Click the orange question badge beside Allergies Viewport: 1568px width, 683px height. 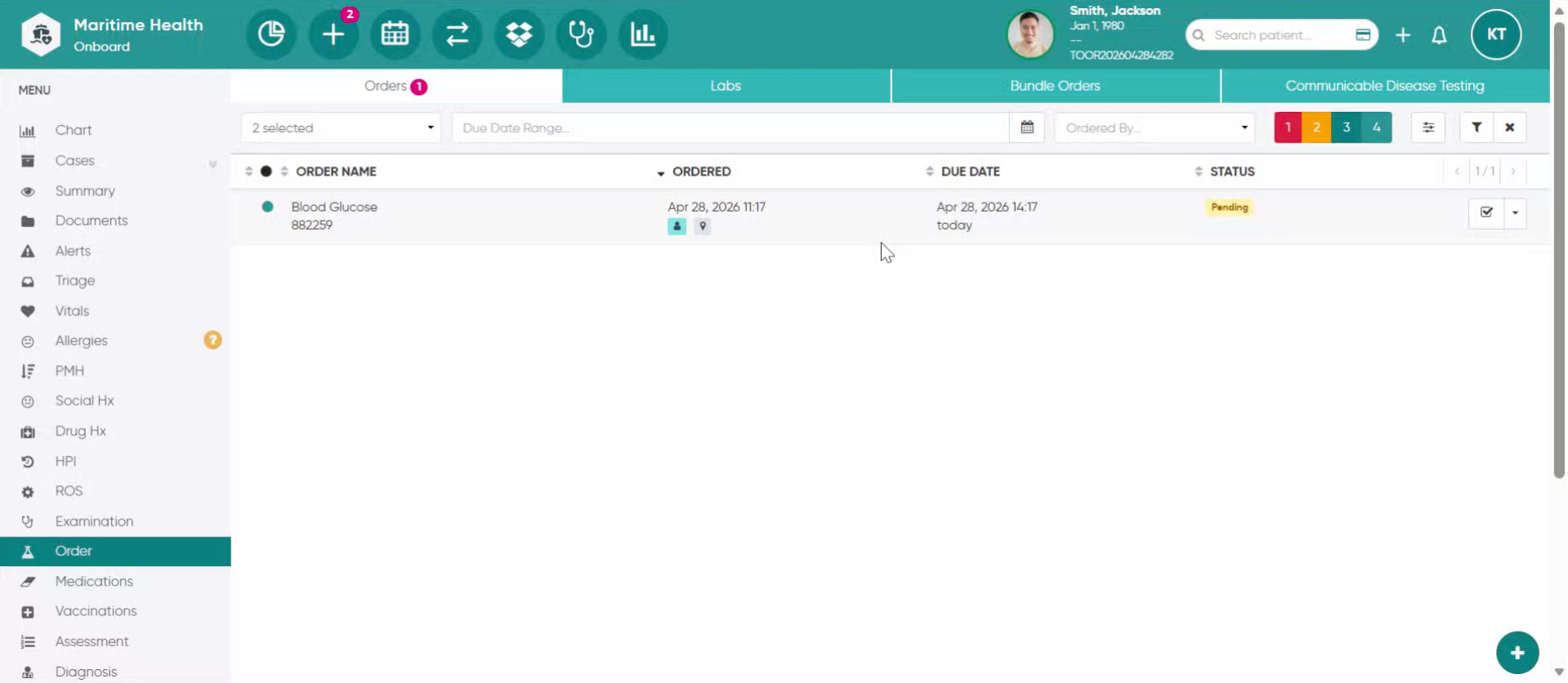[212, 340]
